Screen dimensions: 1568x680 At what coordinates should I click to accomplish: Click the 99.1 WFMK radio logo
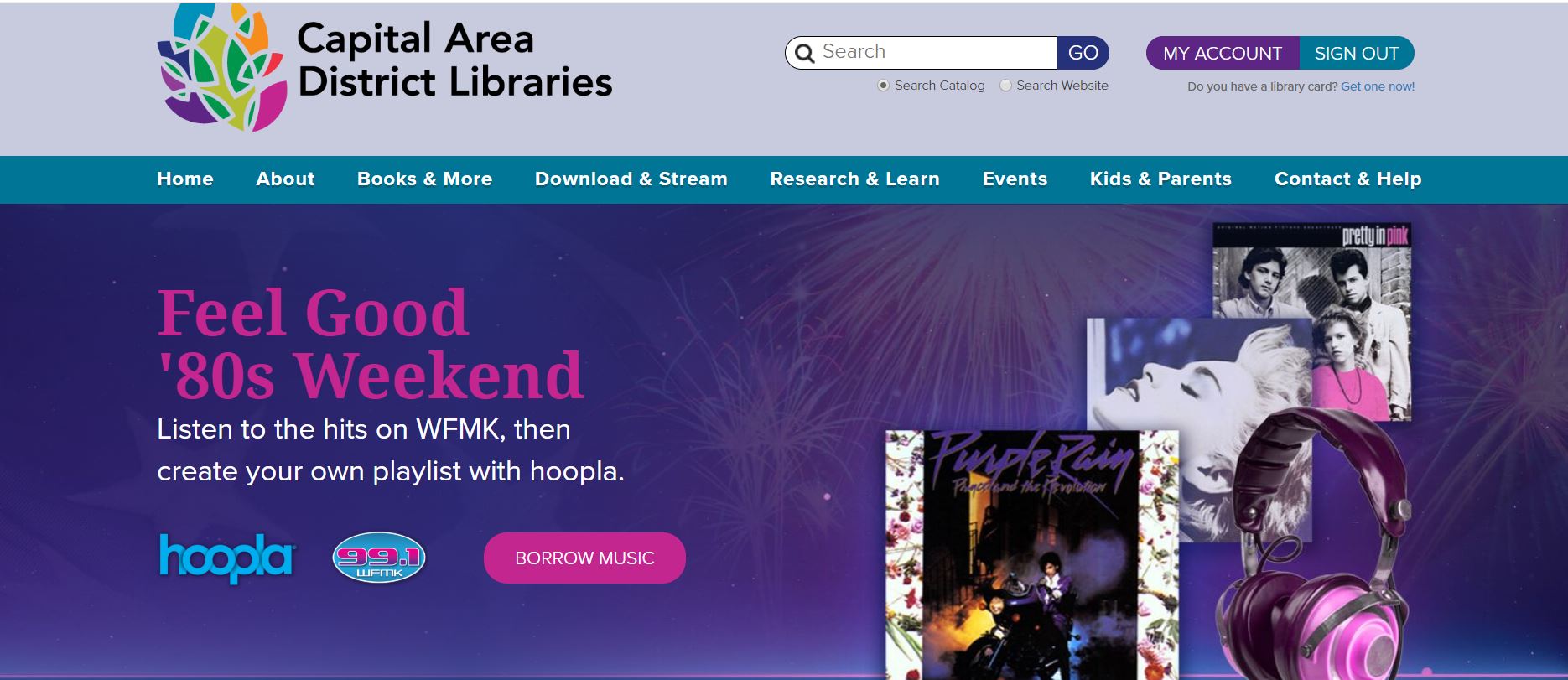[x=379, y=558]
